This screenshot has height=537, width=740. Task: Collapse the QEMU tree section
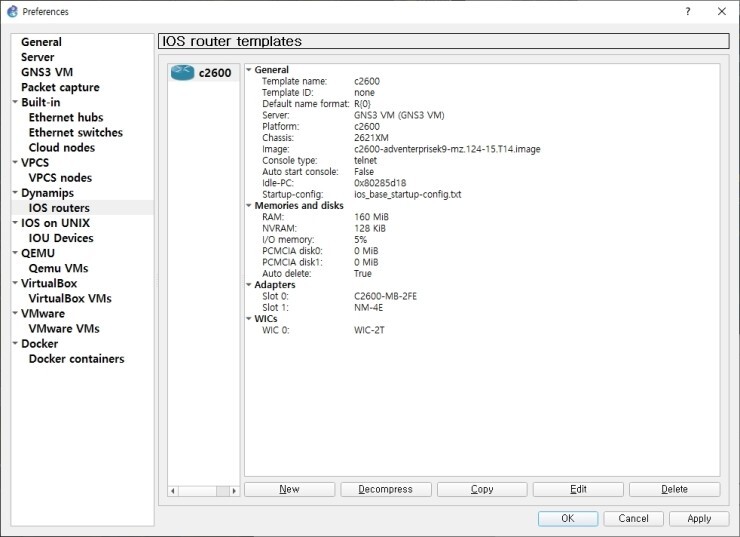(x=15, y=252)
